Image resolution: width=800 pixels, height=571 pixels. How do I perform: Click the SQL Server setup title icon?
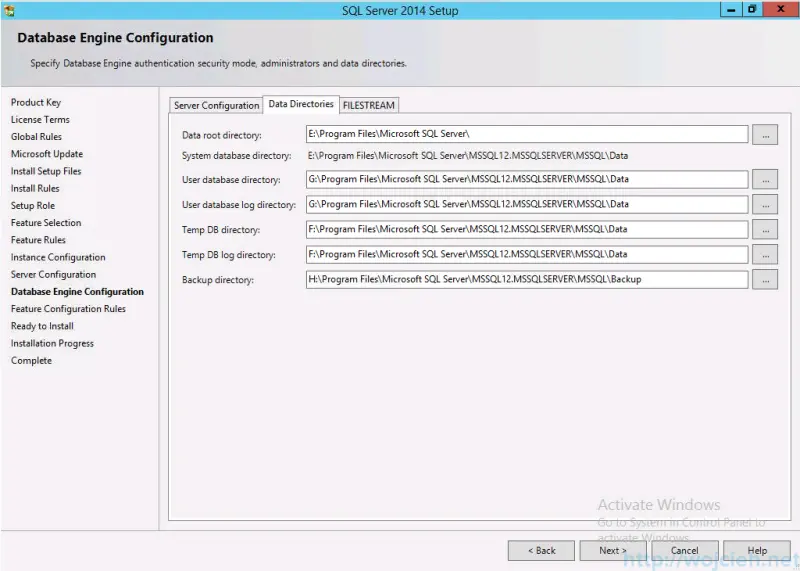[x=9, y=10]
